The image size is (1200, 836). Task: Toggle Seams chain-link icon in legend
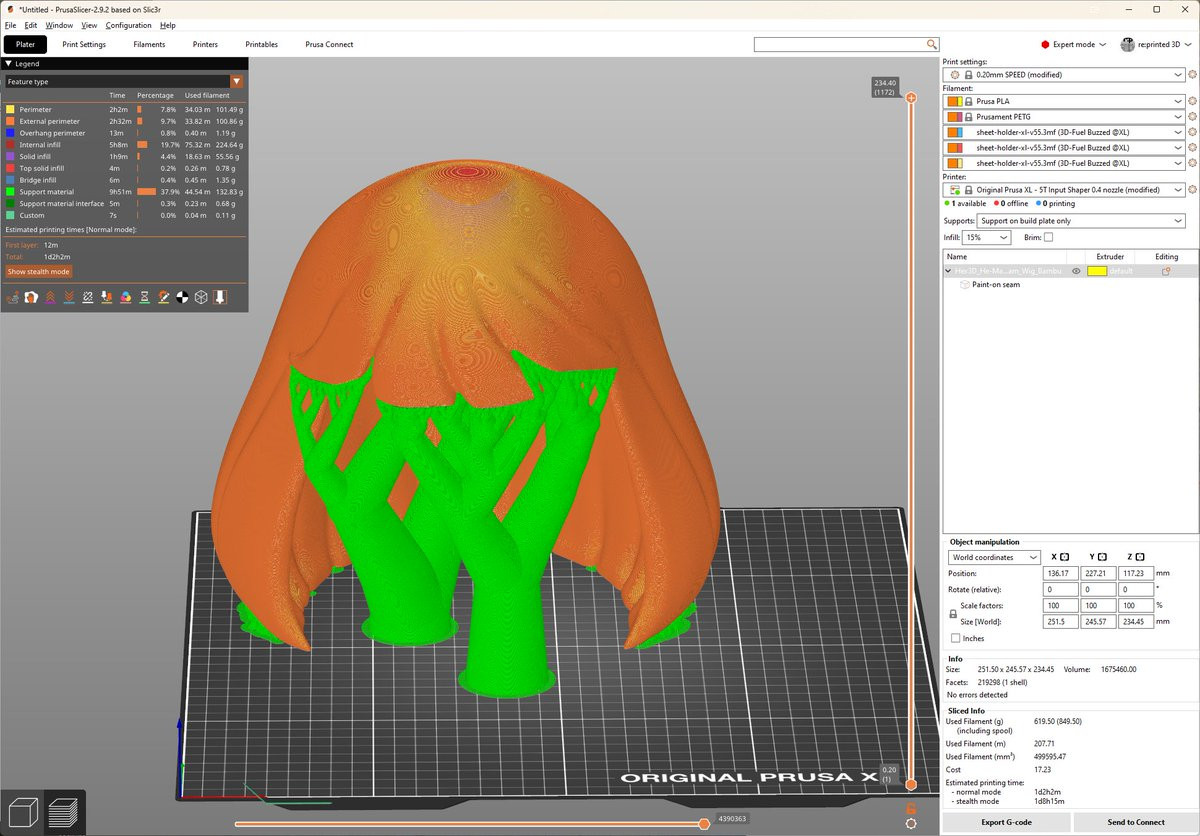pyautogui.click(x=88, y=297)
